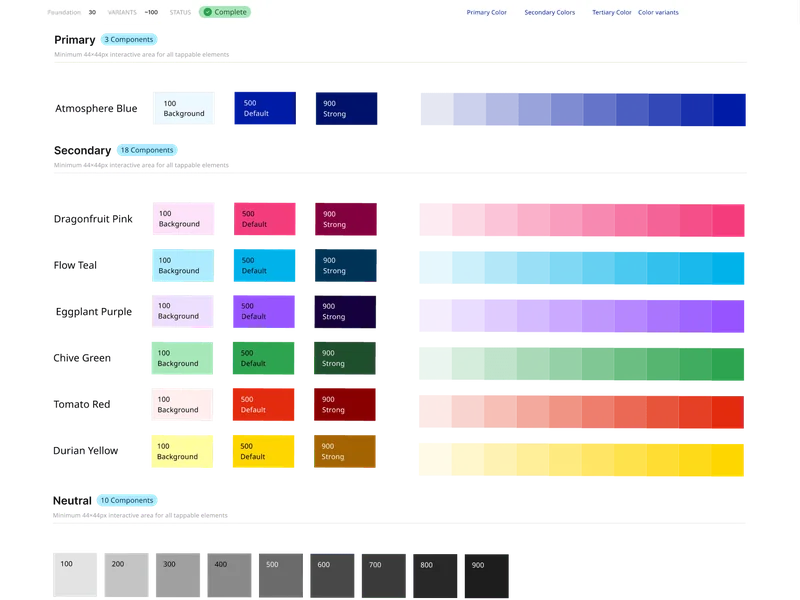Image resolution: width=800 pixels, height=600 pixels.
Task: Click the Atmosphere Blue color name
Action: click(x=96, y=108)
